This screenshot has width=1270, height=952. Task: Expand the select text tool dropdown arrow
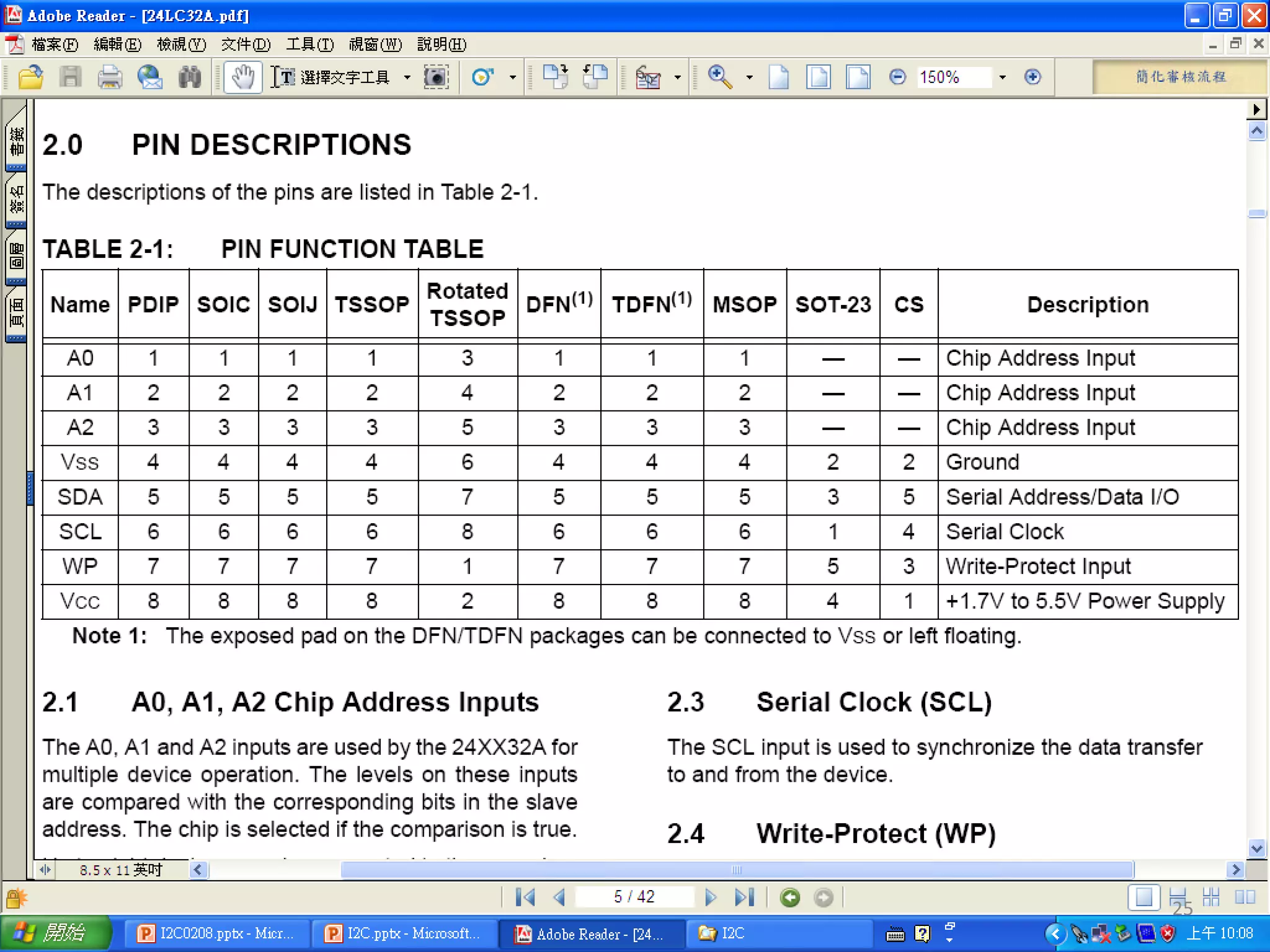pos(407,77)
